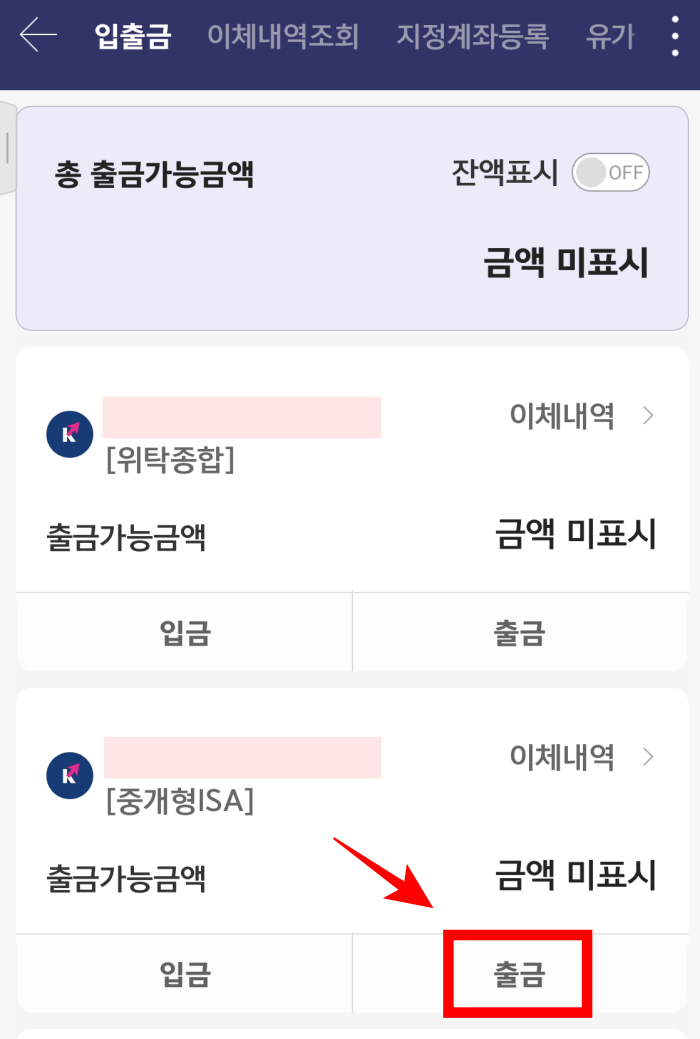Click the K logo of the 위탁종합 account

tap(69, 434)
